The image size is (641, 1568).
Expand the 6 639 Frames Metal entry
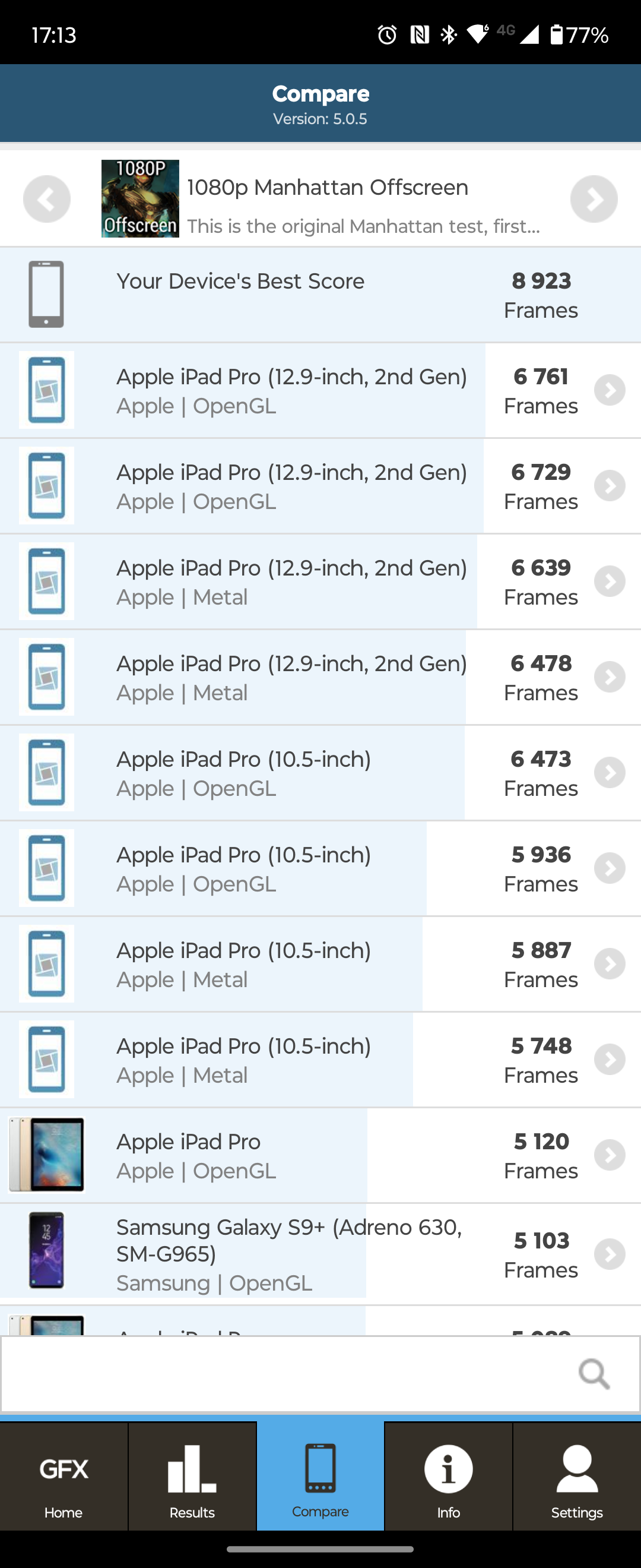pyautogui.click(x=610, y=581)
